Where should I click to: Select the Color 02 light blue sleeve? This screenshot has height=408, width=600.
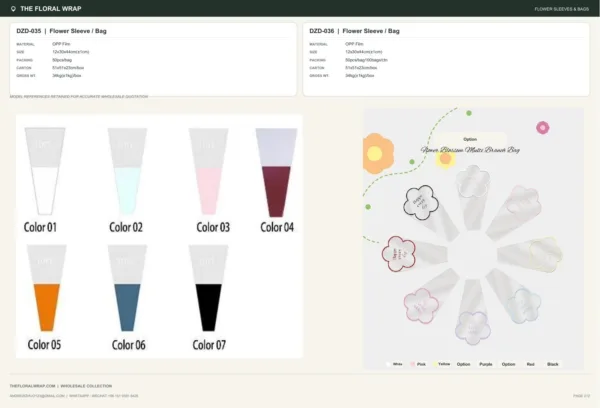point(127,171)
